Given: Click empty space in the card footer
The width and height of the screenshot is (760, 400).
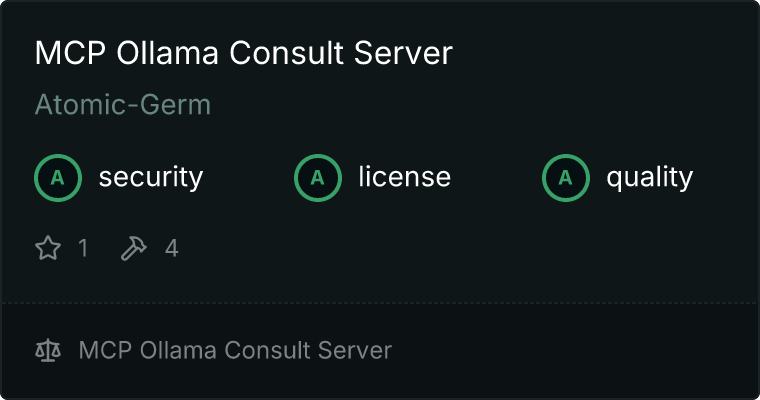Looking at the screenshot, I should 580,350.
